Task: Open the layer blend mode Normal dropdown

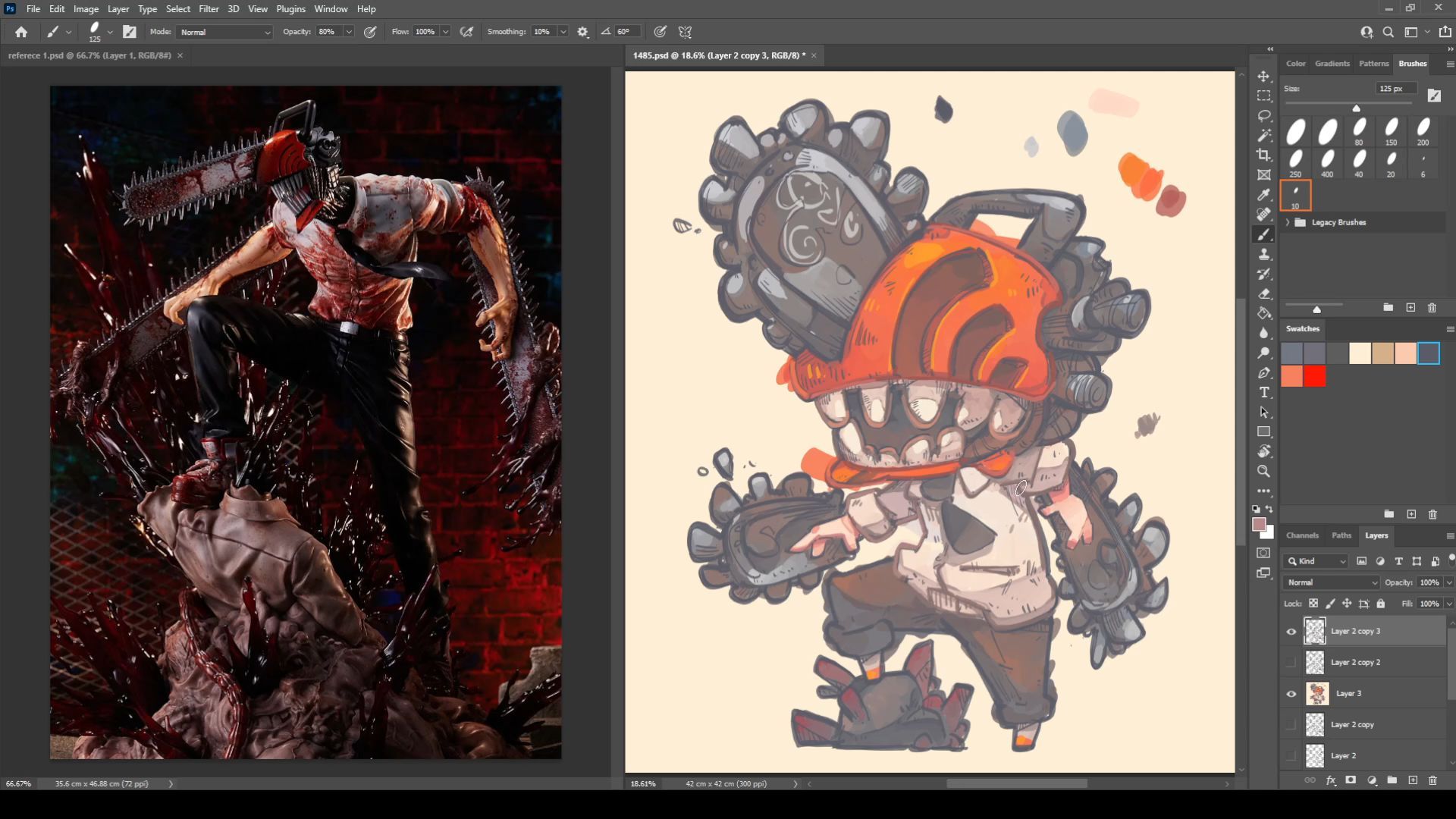Action: point(1331,582)
